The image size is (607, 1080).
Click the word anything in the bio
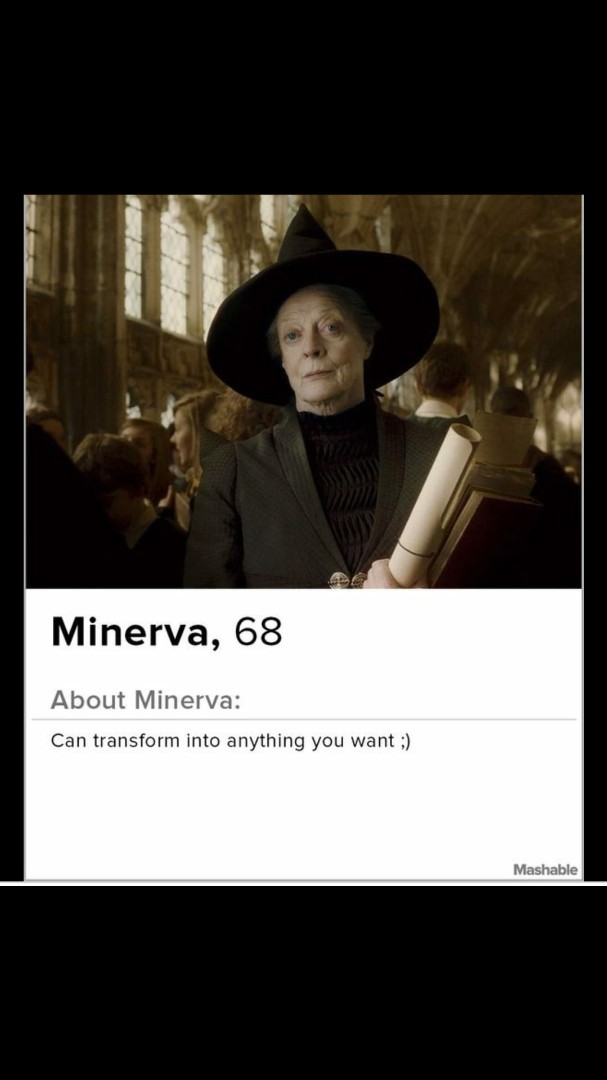point(266,742)
